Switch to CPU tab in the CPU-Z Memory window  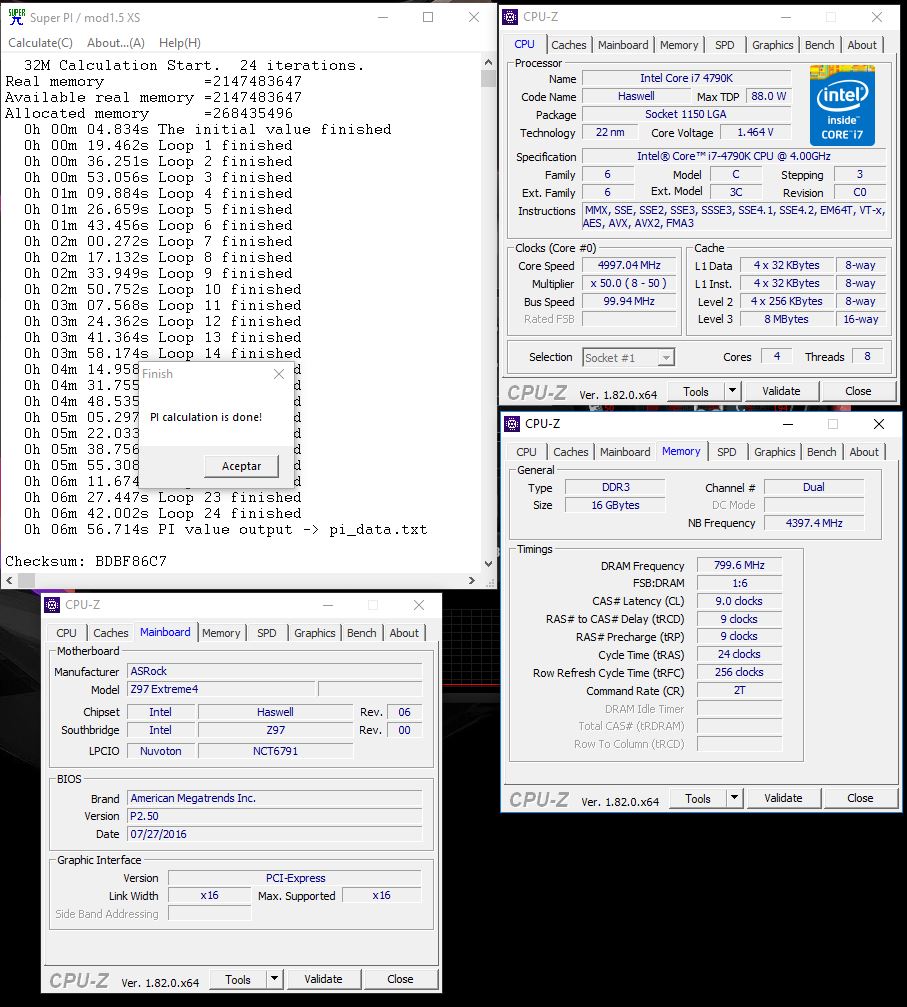tap(526, 452)
